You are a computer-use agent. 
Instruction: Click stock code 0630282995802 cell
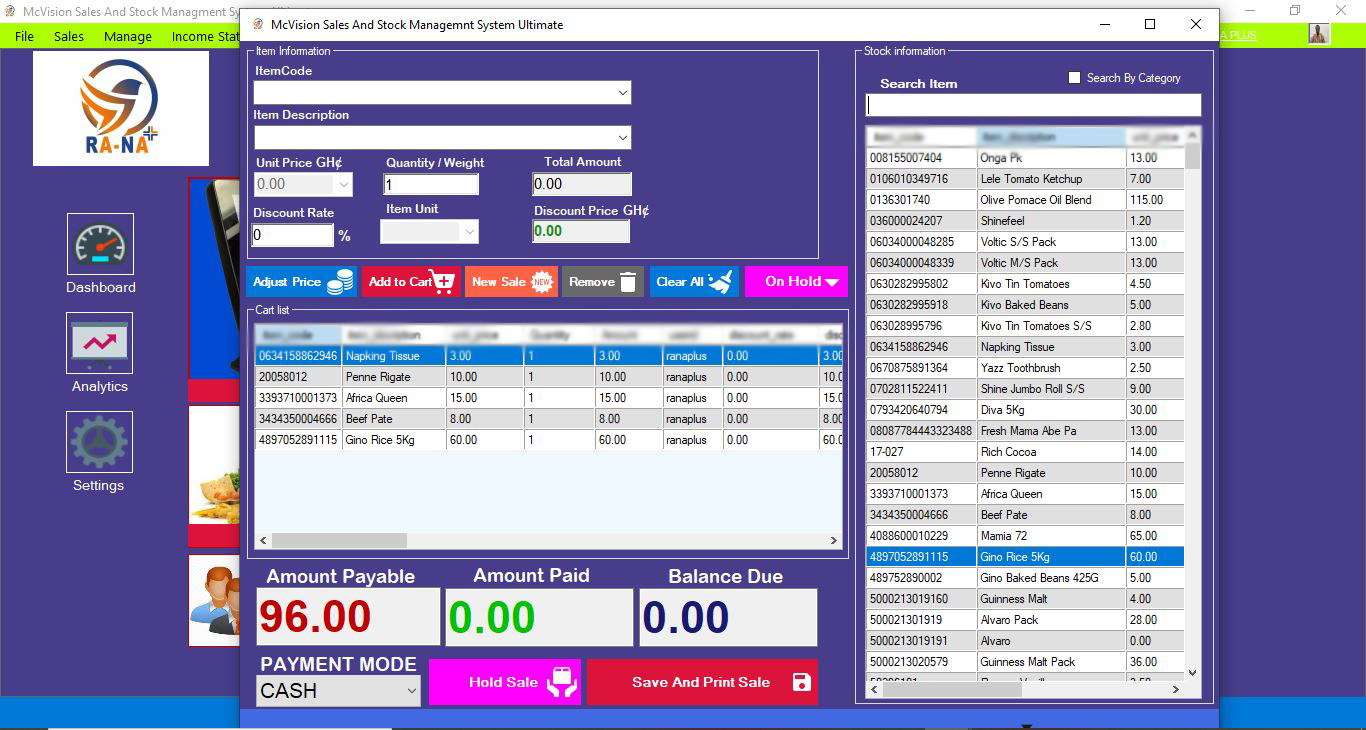click(x=921, y=284)
